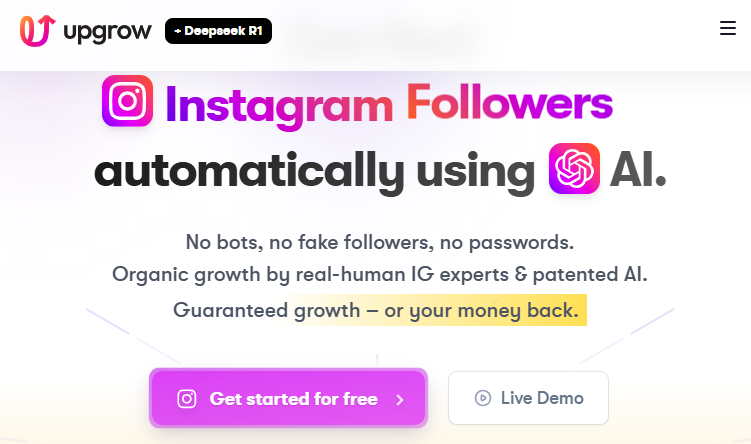Click the upgrow arrow logo icon
The image size is (751, 444).
coord(36,31)
